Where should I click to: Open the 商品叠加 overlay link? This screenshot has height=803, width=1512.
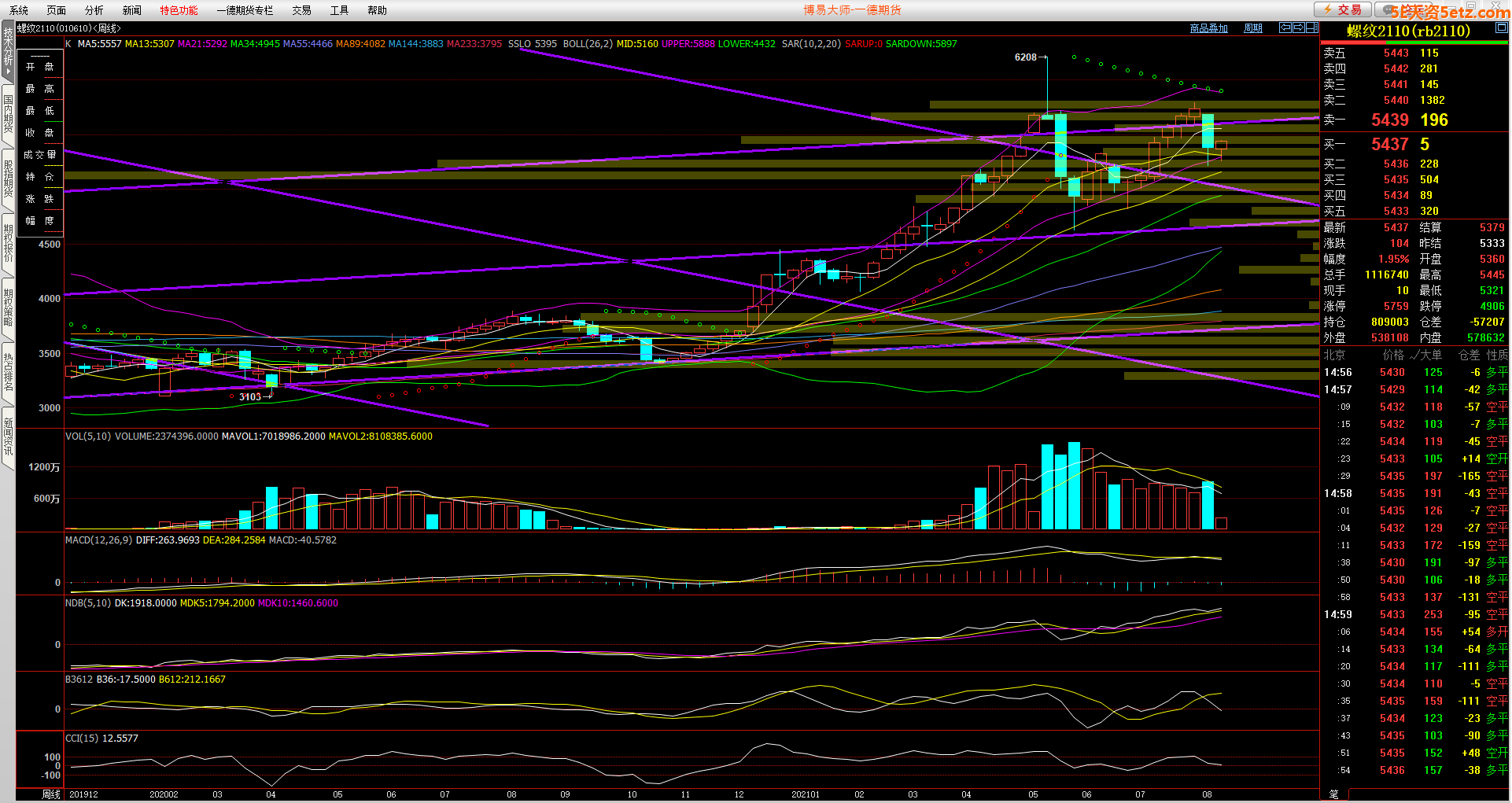[1208, 28]
